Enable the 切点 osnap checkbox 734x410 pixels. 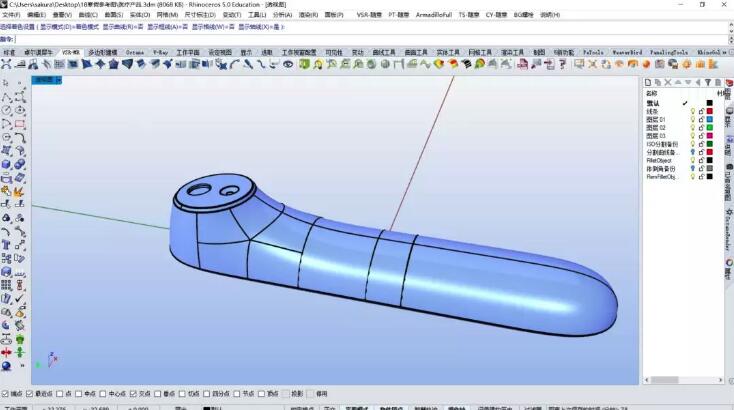(182, 394)
